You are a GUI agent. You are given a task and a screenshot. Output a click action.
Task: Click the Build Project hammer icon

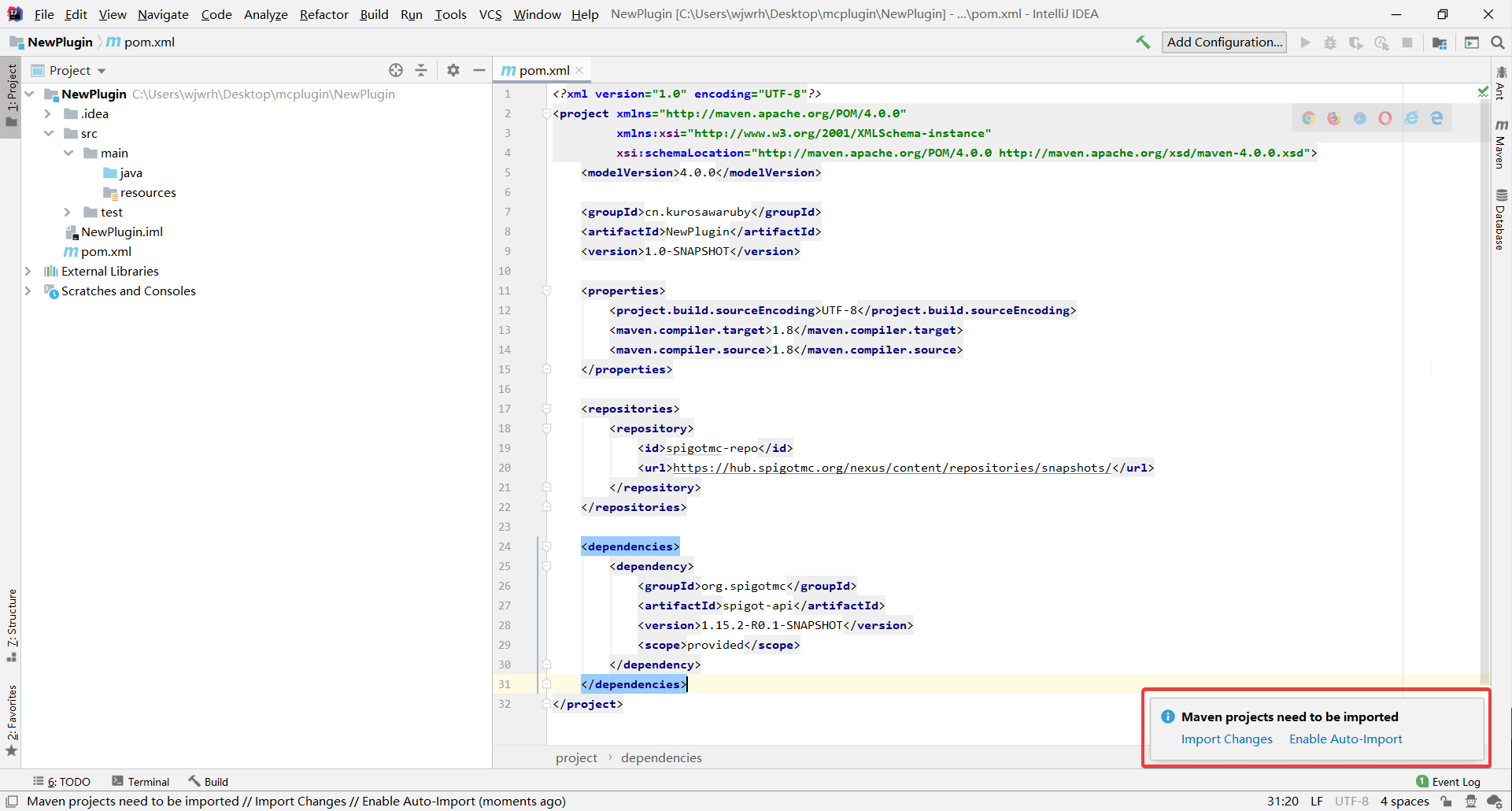click(1143, 43)
